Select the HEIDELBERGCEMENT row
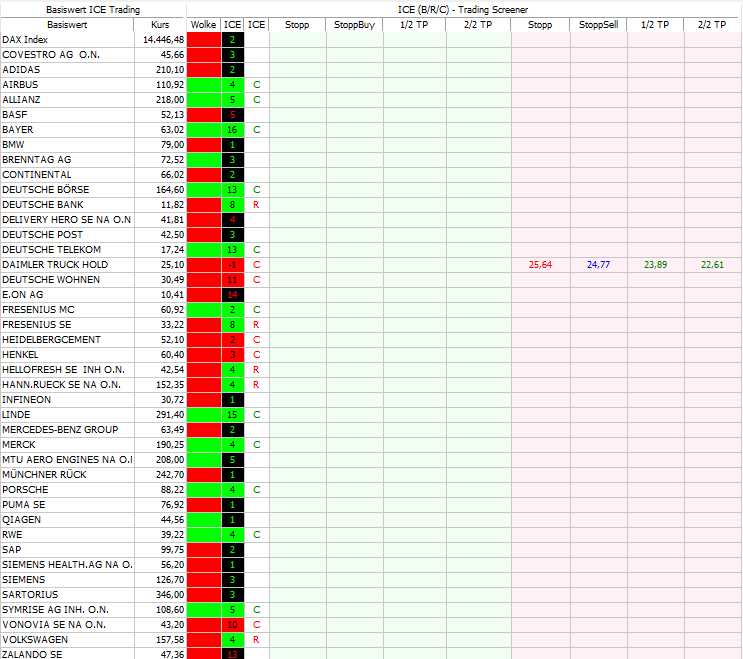The image size is (743, 659). (51, 340)
